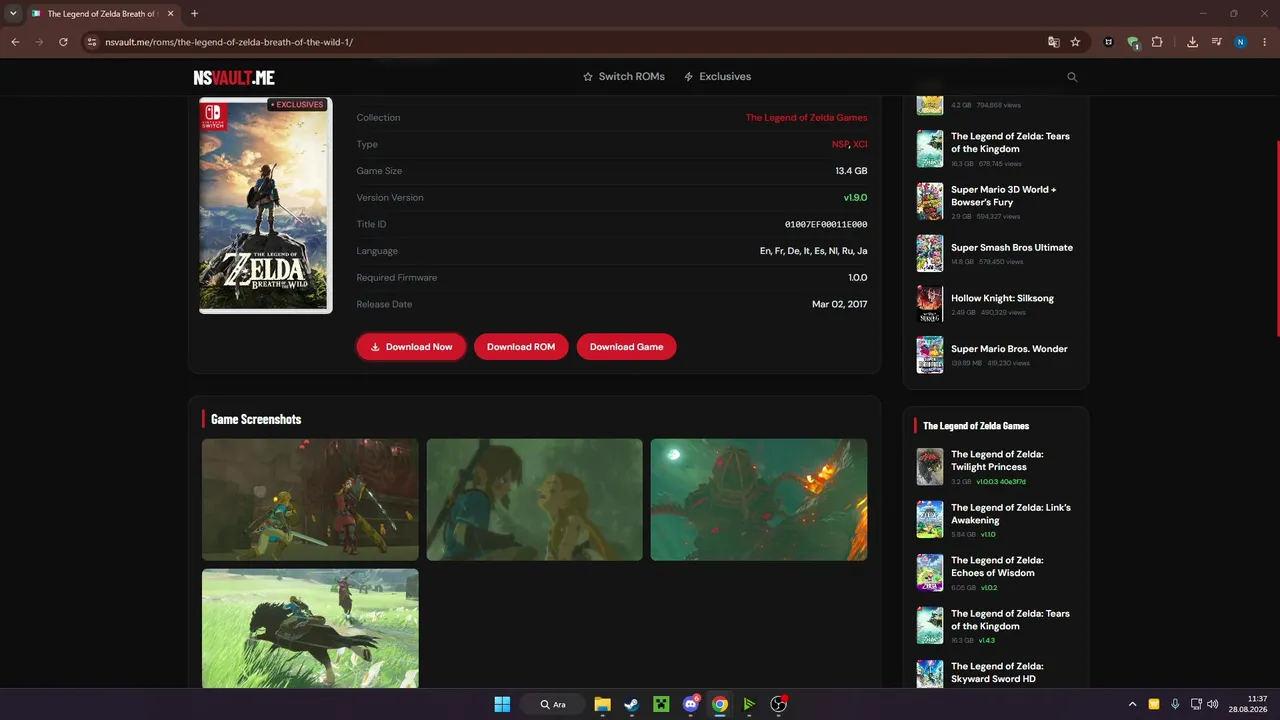Open the Extensions puzzle-piece menu

(1157, 42)
